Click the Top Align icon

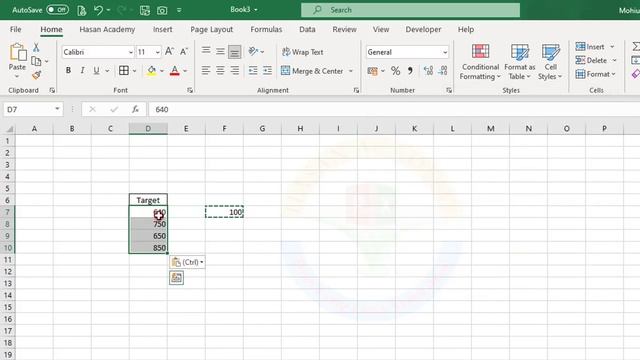pyautogui.click(x=206, y=51)
